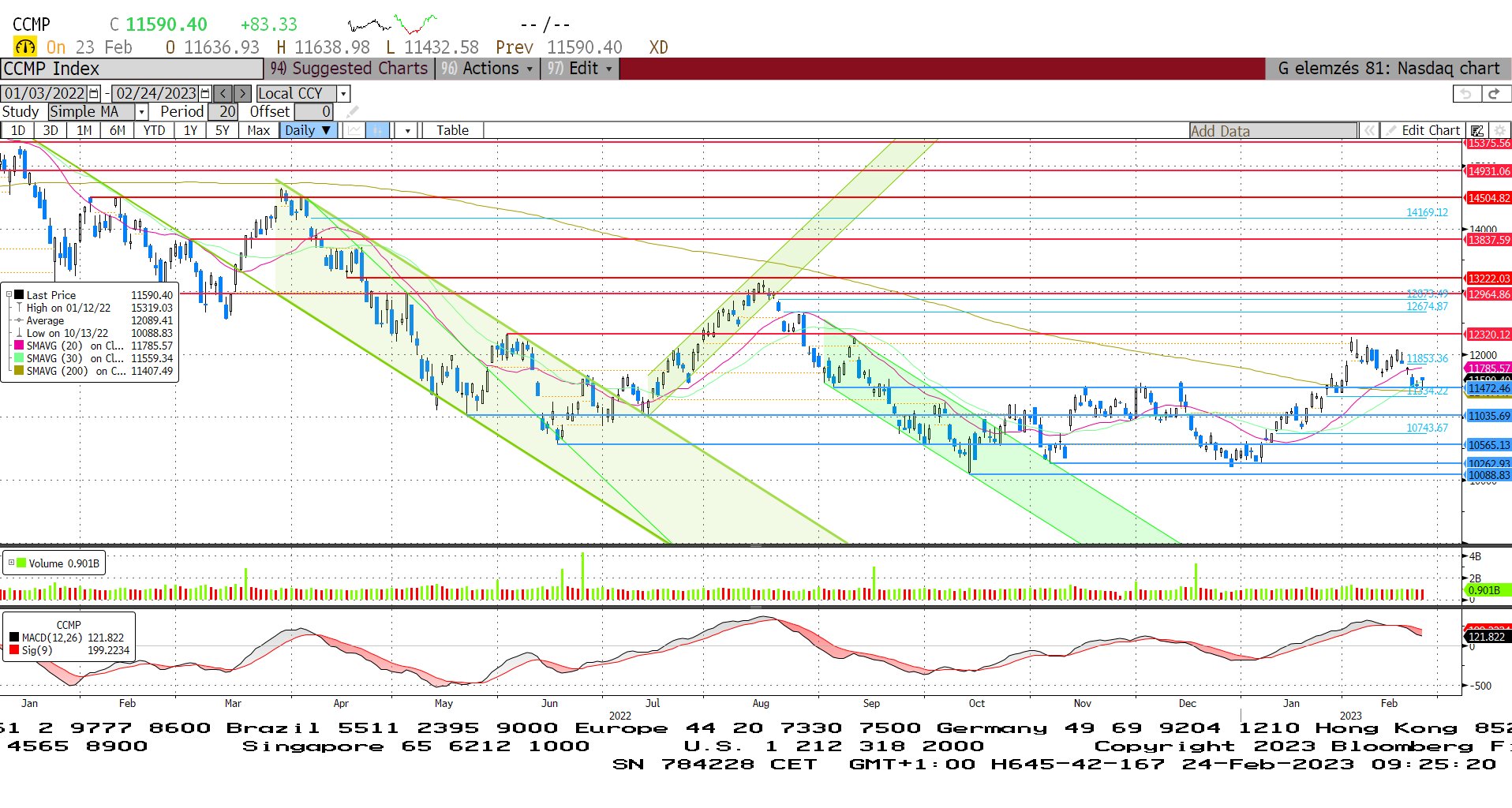Collapse the Last Price legend tree

[9, 295]
